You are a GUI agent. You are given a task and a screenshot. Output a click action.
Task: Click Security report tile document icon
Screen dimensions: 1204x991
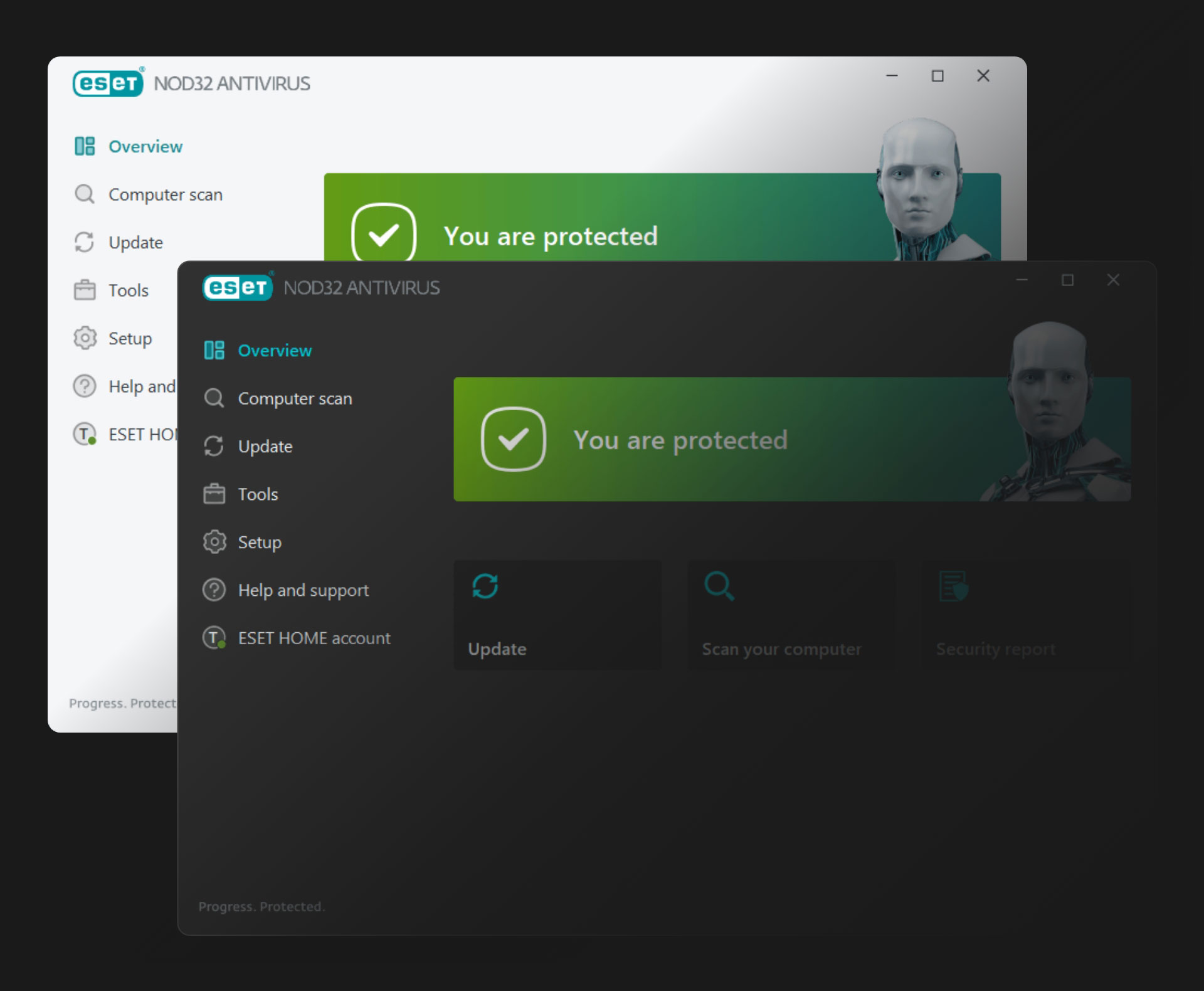(954, 586)
